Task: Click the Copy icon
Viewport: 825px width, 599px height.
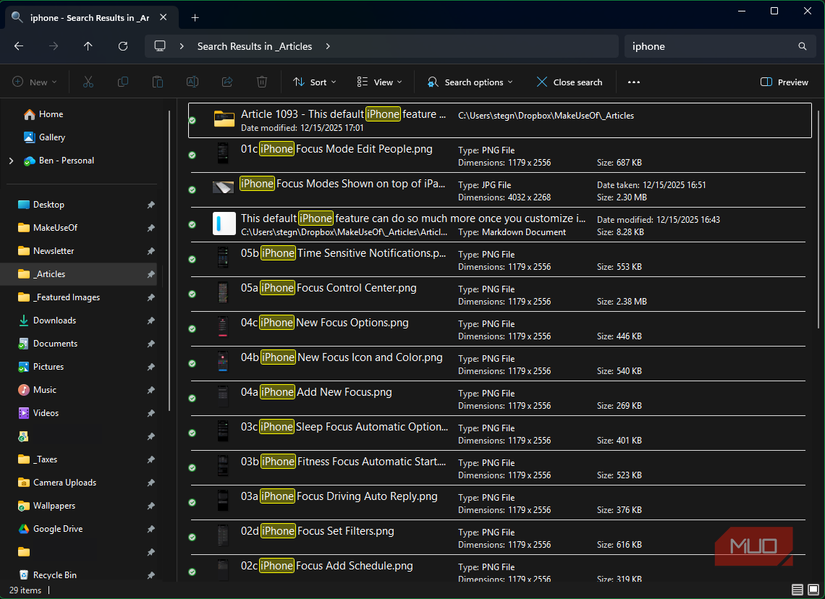Action: point(123,82)
